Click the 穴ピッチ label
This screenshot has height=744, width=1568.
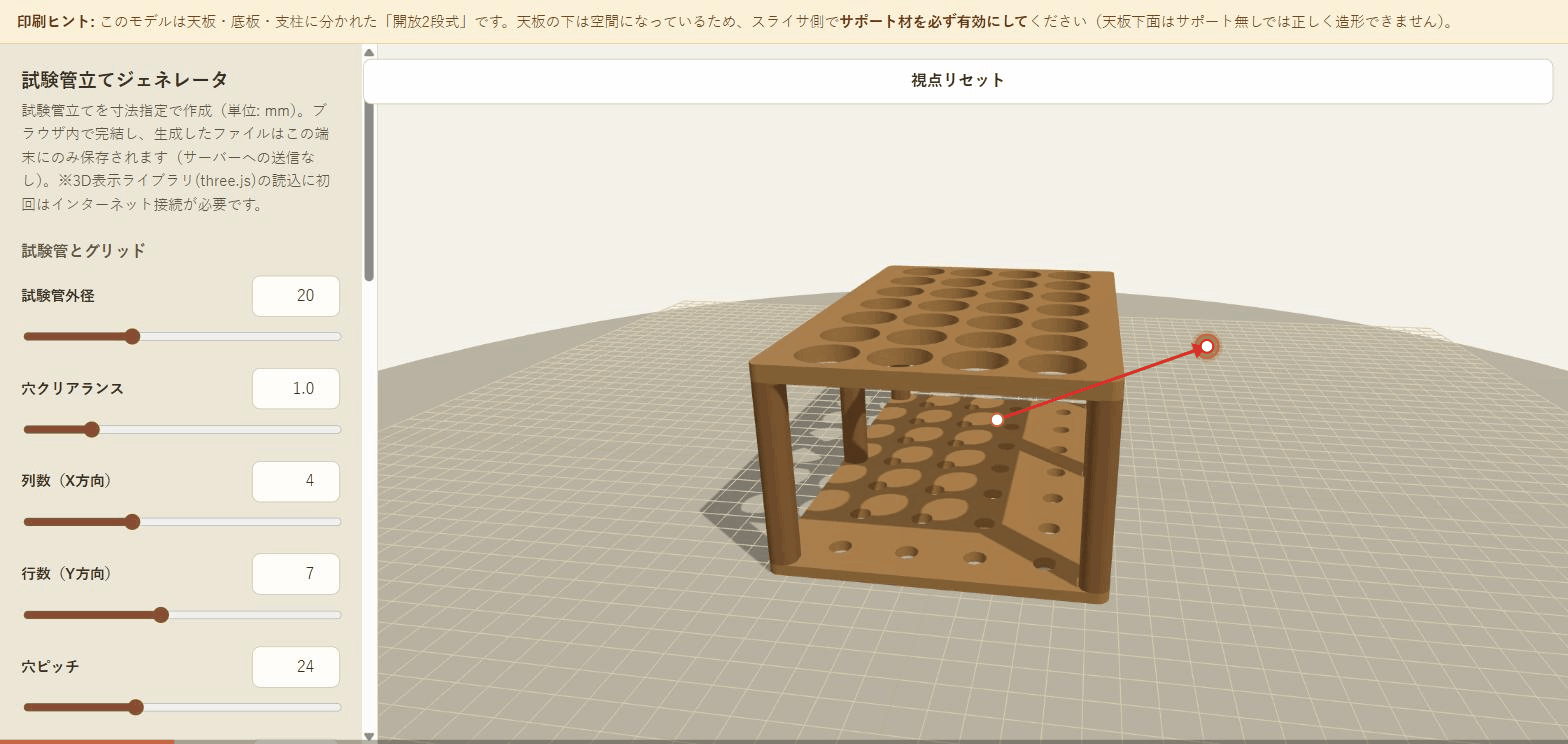pos(50,667)
